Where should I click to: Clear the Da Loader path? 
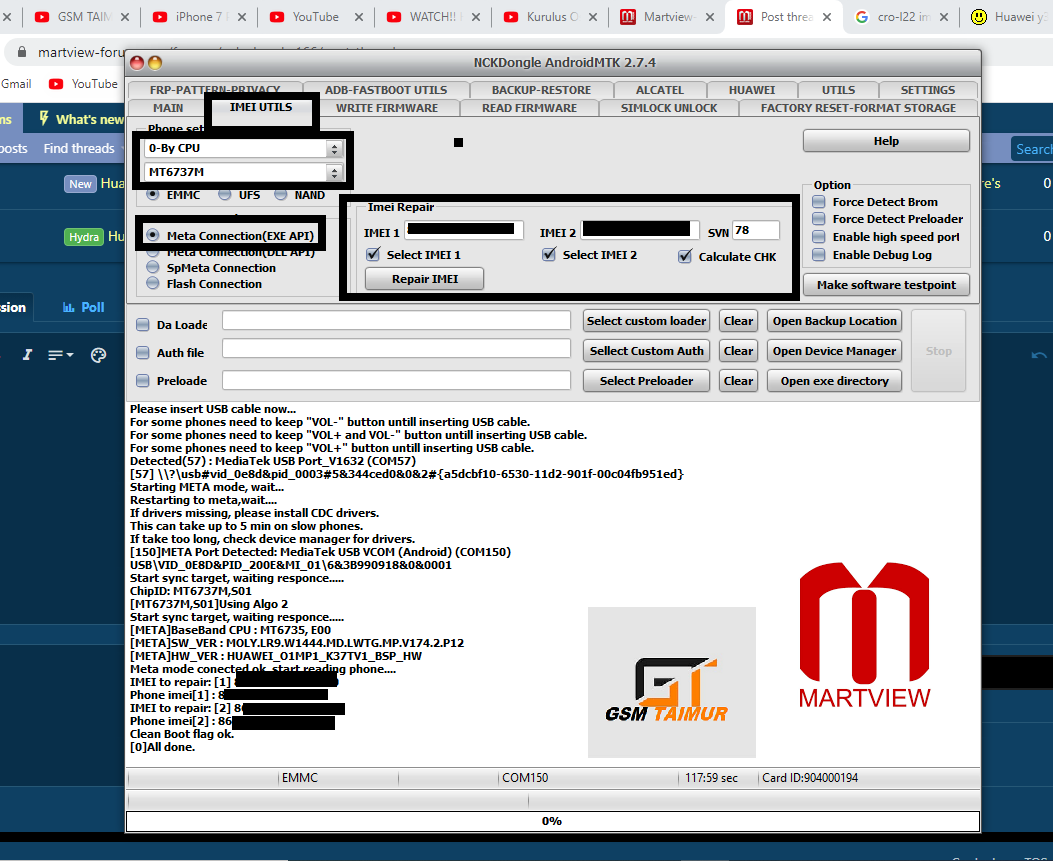pyautogui.click(x=739, y=321)
